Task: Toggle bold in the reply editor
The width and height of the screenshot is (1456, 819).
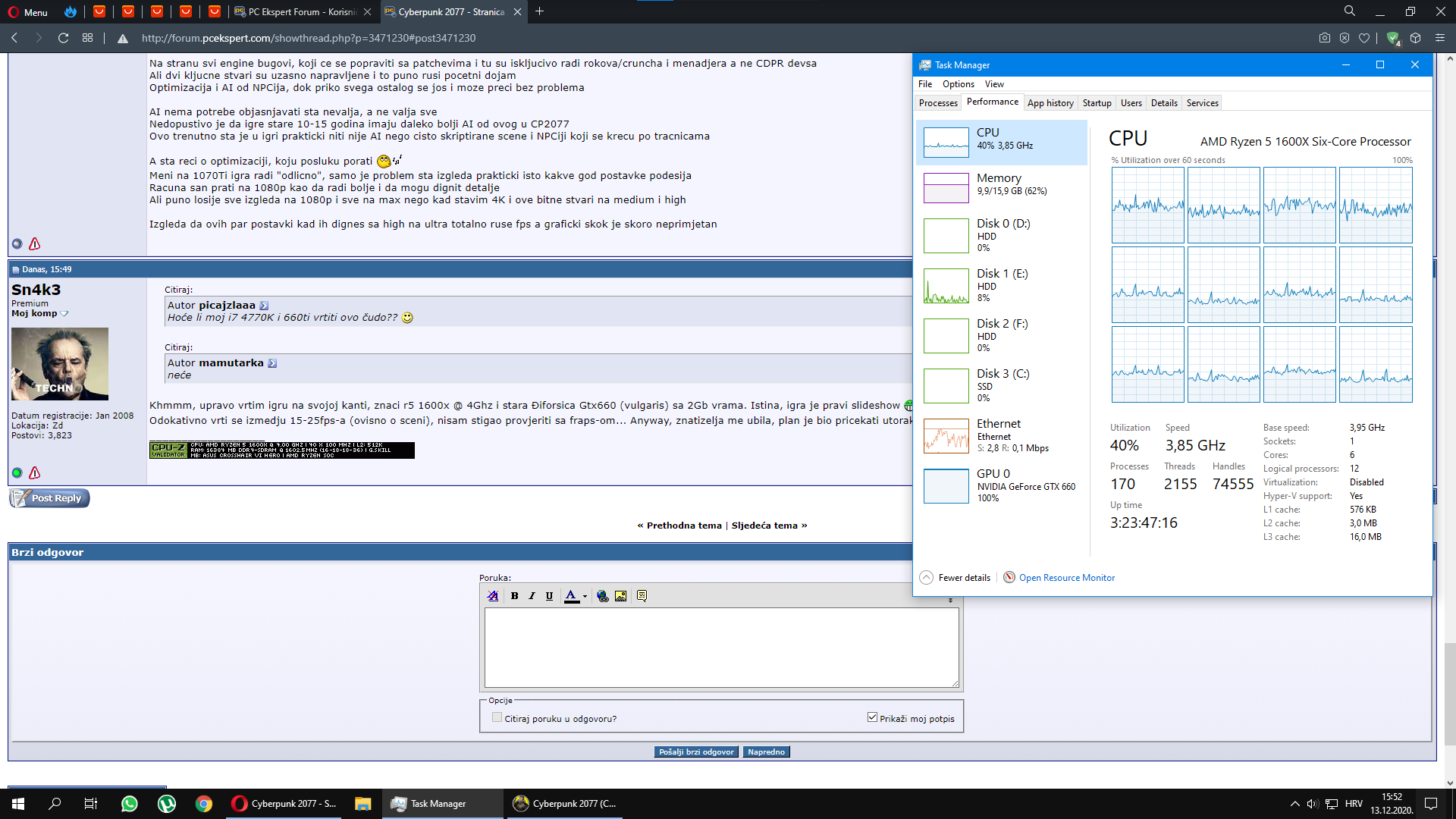Action: [514, 596]
